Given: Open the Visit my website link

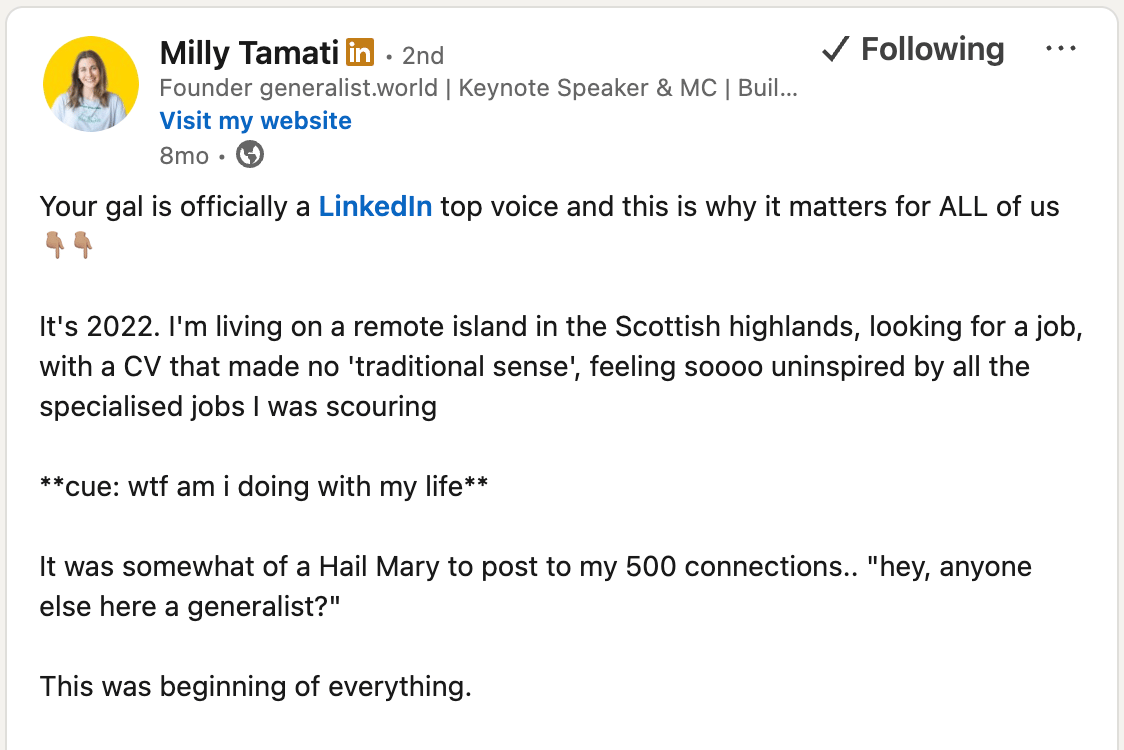Looking at the screenshot, I should [256, 121].
